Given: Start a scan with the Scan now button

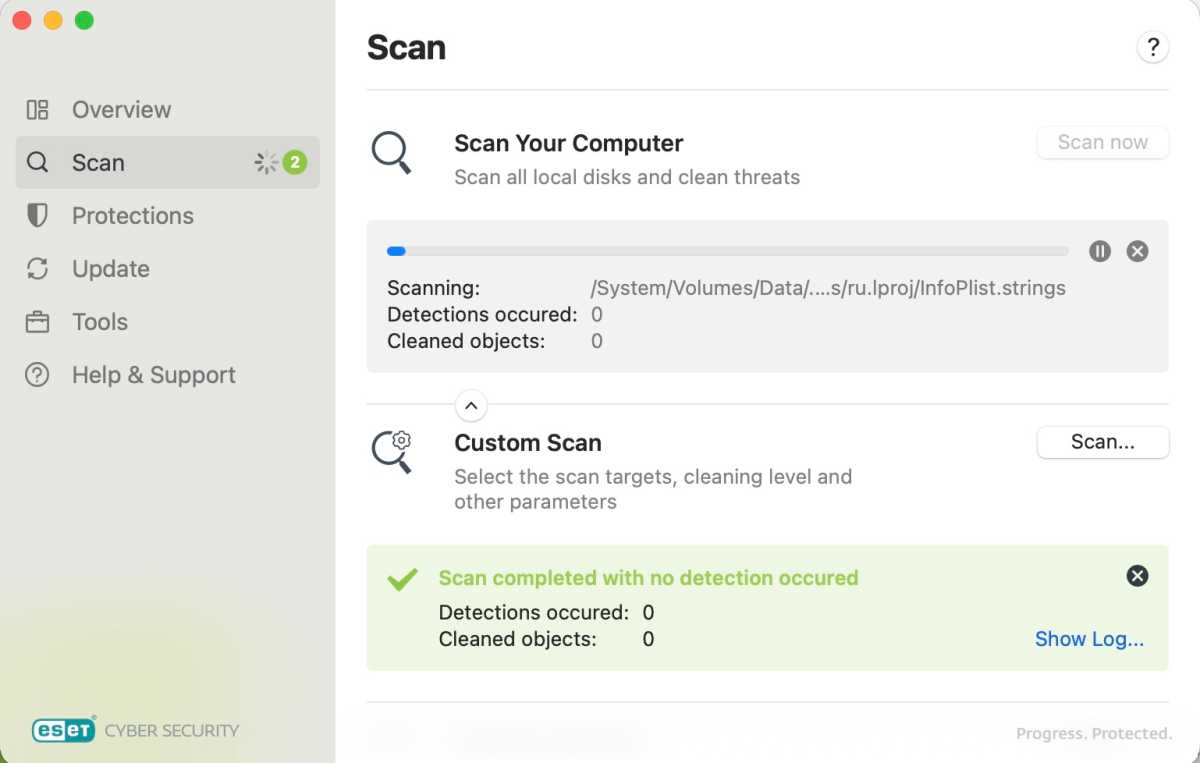Looking at the screenshot, I should tap(1102, 142).
